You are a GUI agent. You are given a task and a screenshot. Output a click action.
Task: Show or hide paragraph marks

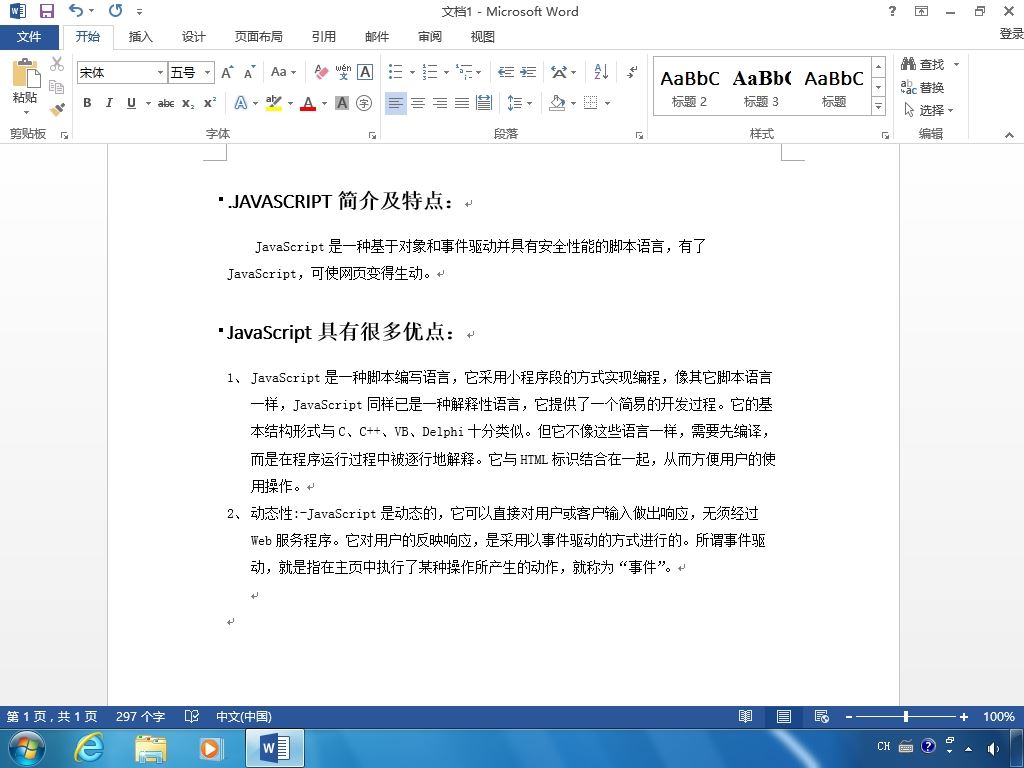[632, 72]
